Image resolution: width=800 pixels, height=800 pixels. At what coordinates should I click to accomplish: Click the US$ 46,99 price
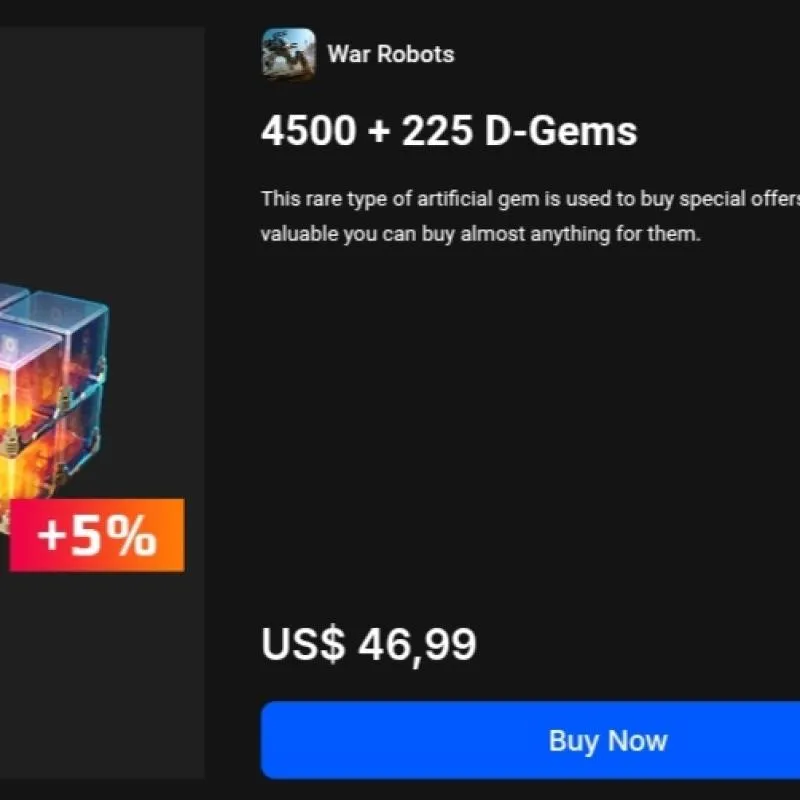(369, 645)
